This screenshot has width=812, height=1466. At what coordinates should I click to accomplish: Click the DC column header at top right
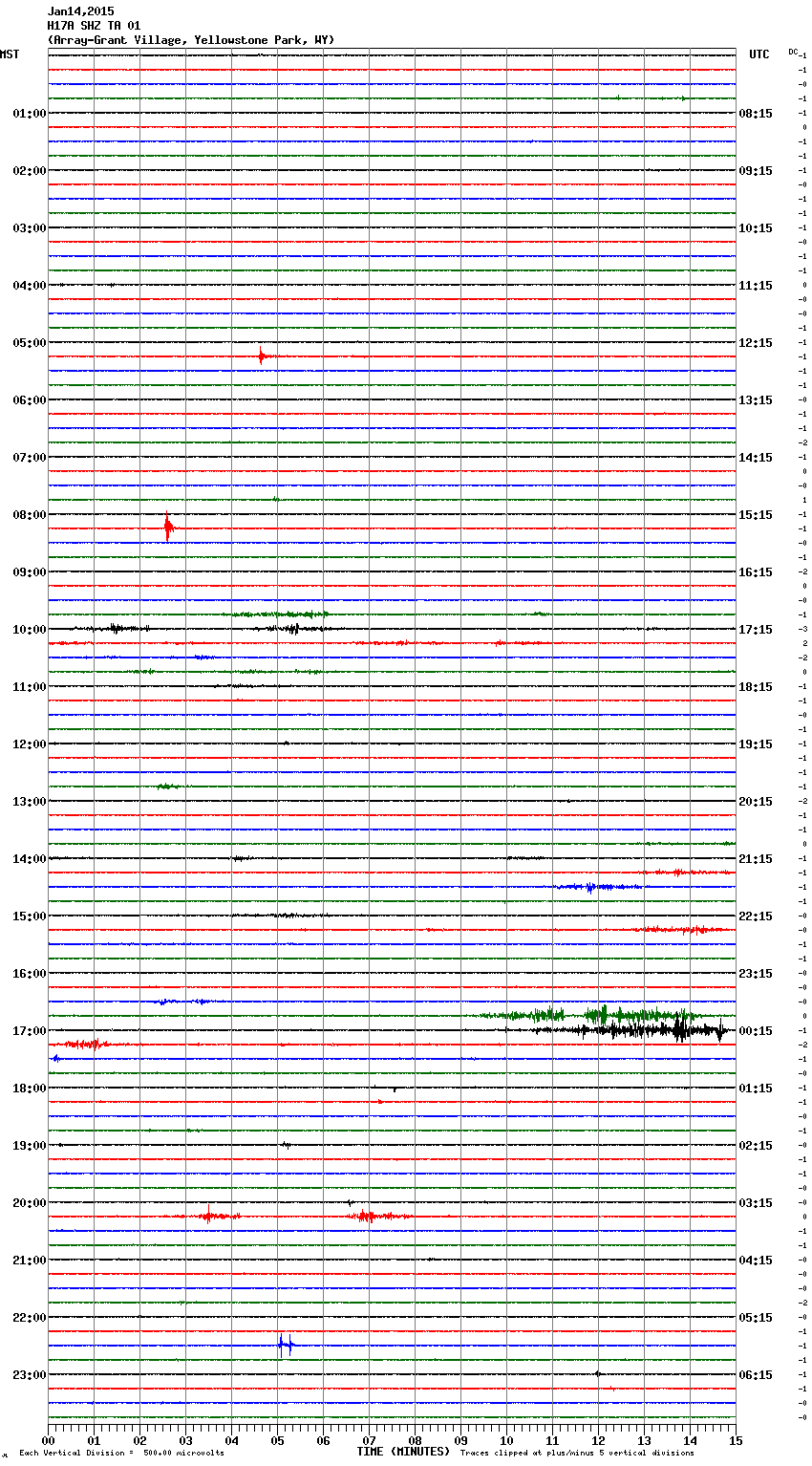[x=793, y=52]
